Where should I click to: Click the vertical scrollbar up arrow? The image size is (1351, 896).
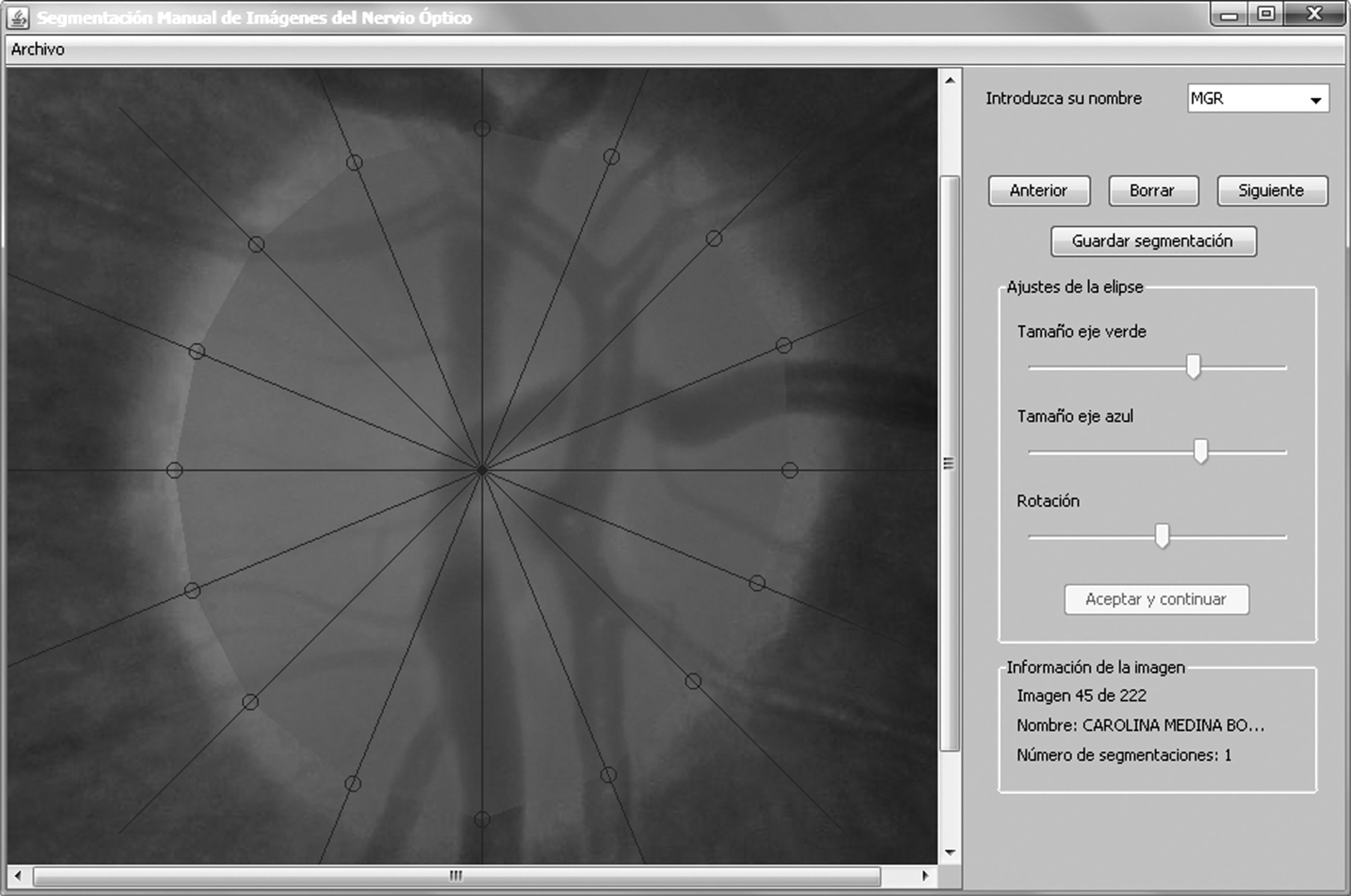[950, 81]
